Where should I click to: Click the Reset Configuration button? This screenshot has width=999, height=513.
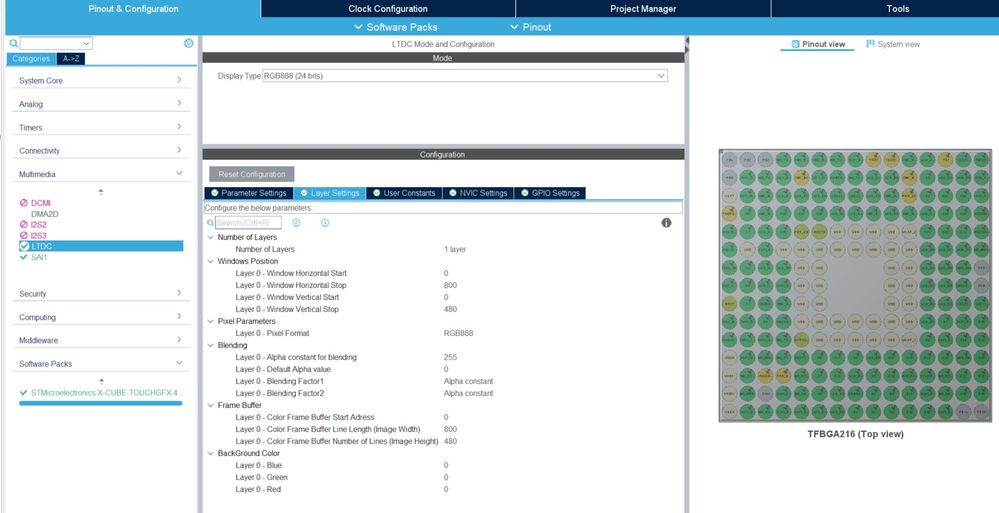point(252,174)
